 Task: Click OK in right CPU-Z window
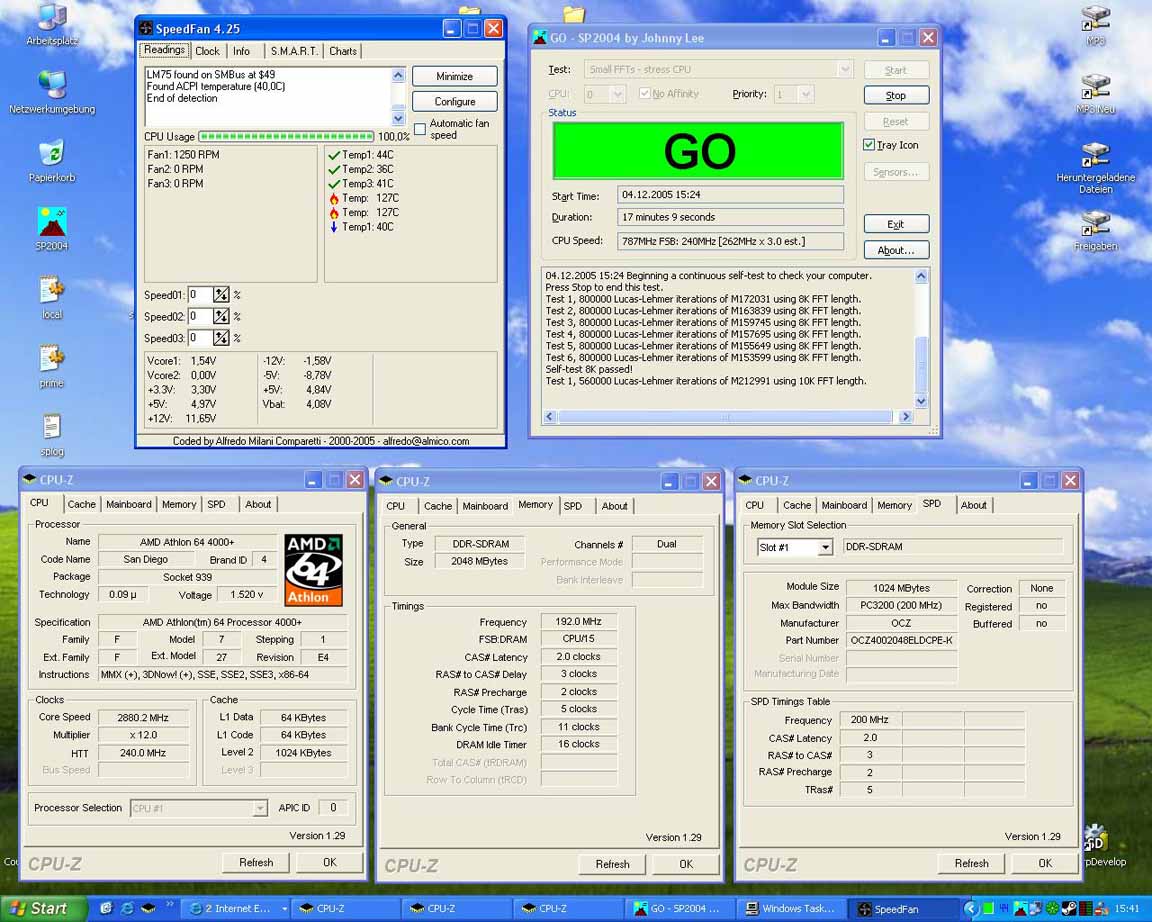[1045, 863]
